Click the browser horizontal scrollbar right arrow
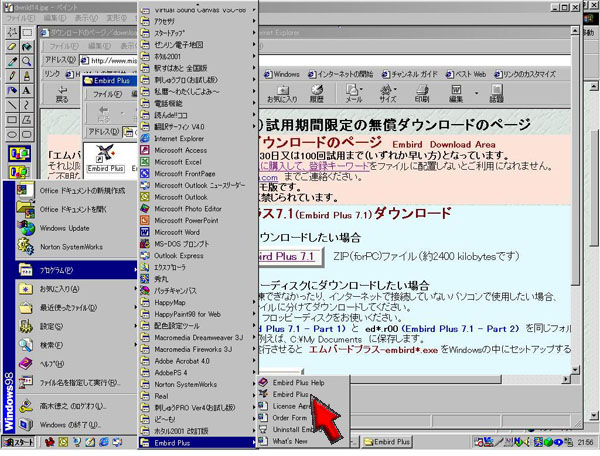The width and height of the screenshot is (600, 456). [x=566, y=379]
